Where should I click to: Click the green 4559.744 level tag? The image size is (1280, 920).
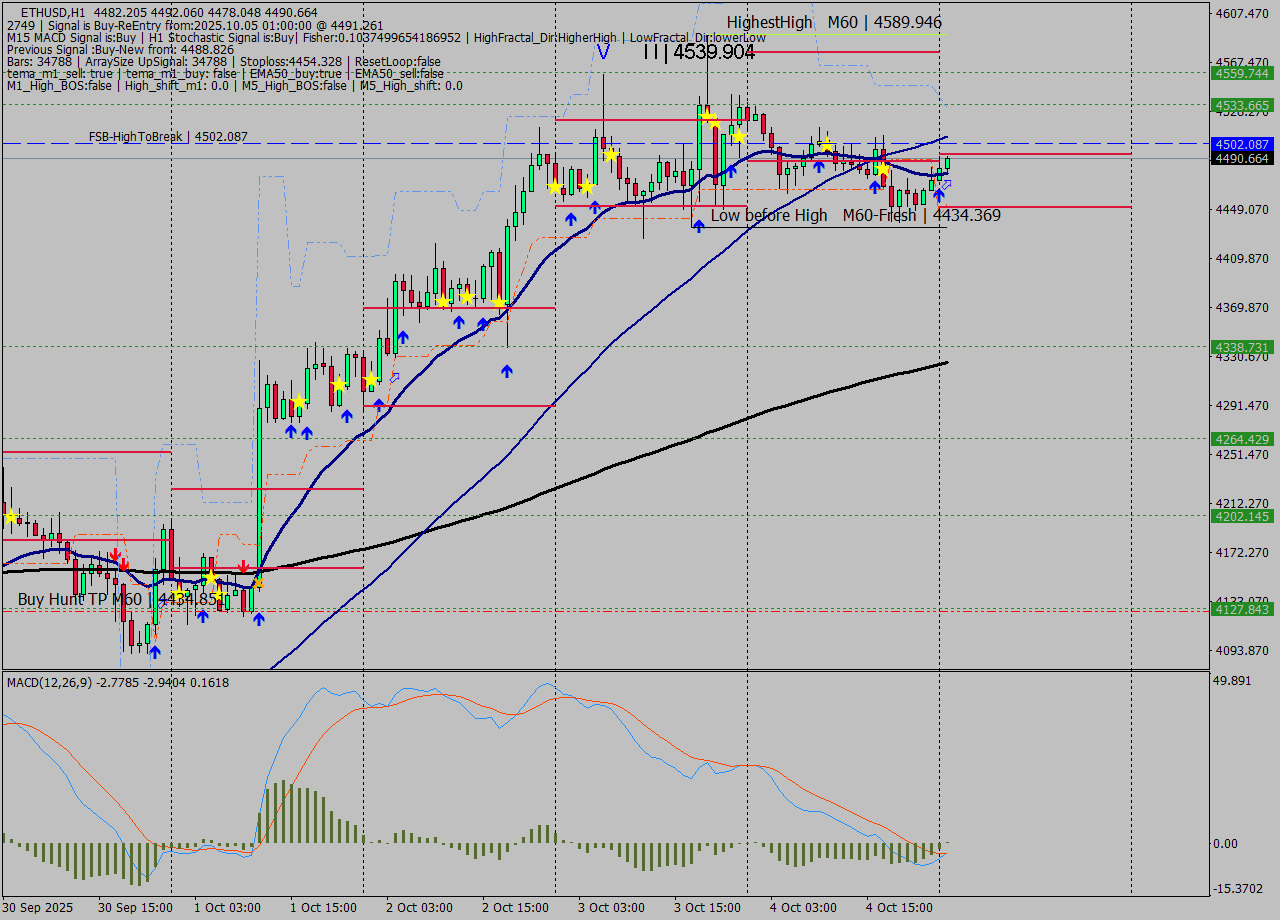[x=1241, y=73]
